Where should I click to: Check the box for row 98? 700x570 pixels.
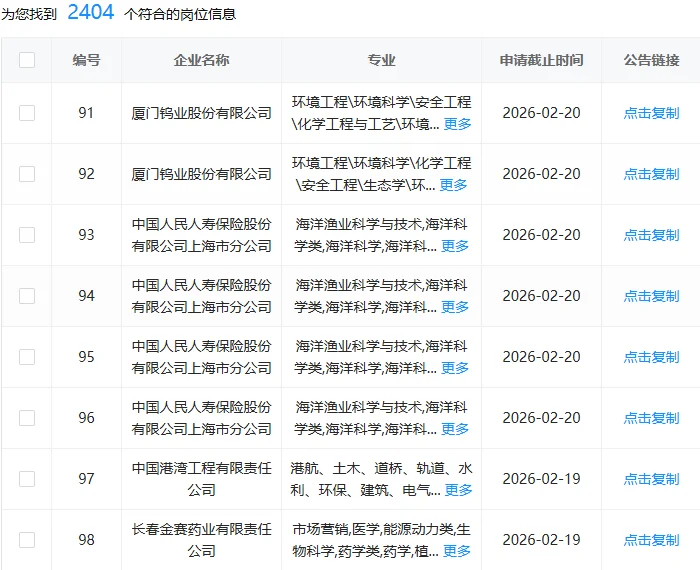pyautogui.click(x=27, y=540)
